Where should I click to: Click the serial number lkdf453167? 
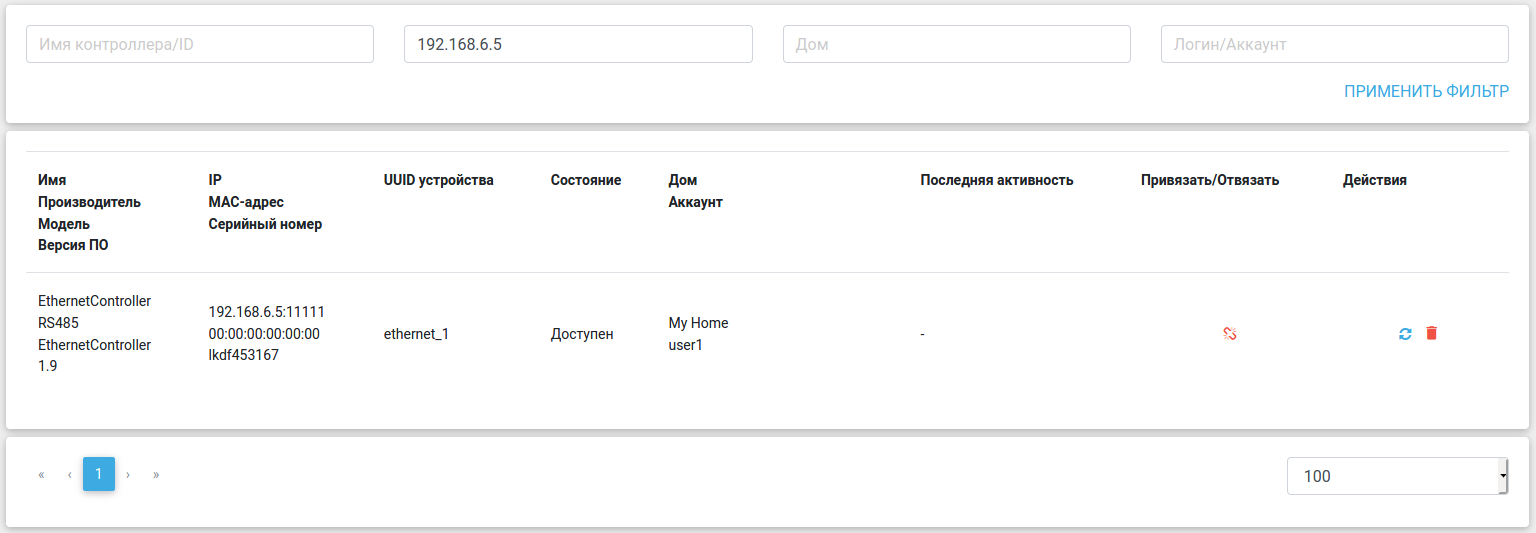click(243, 355)
